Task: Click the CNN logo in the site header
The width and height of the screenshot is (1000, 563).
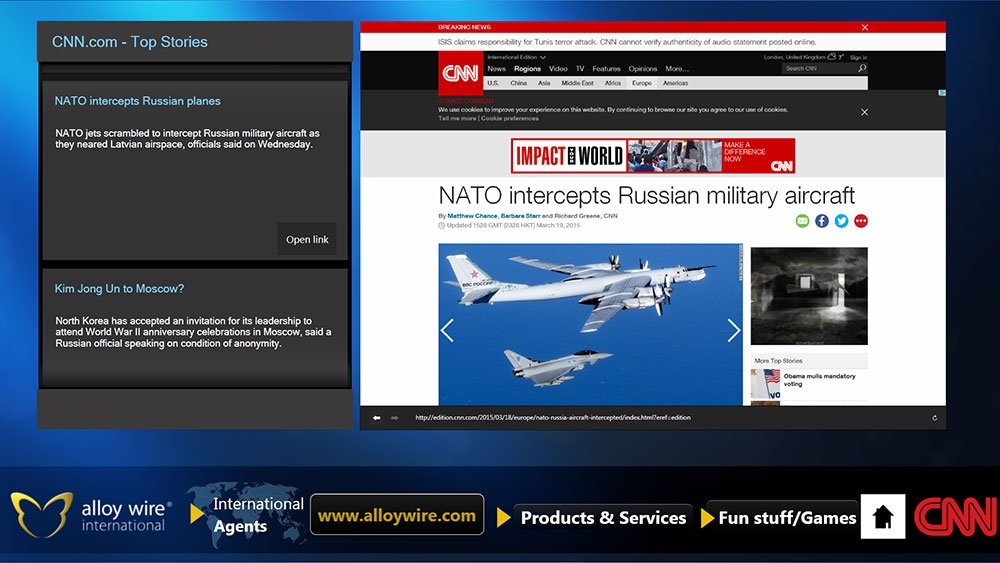Action: click(460, 73)
